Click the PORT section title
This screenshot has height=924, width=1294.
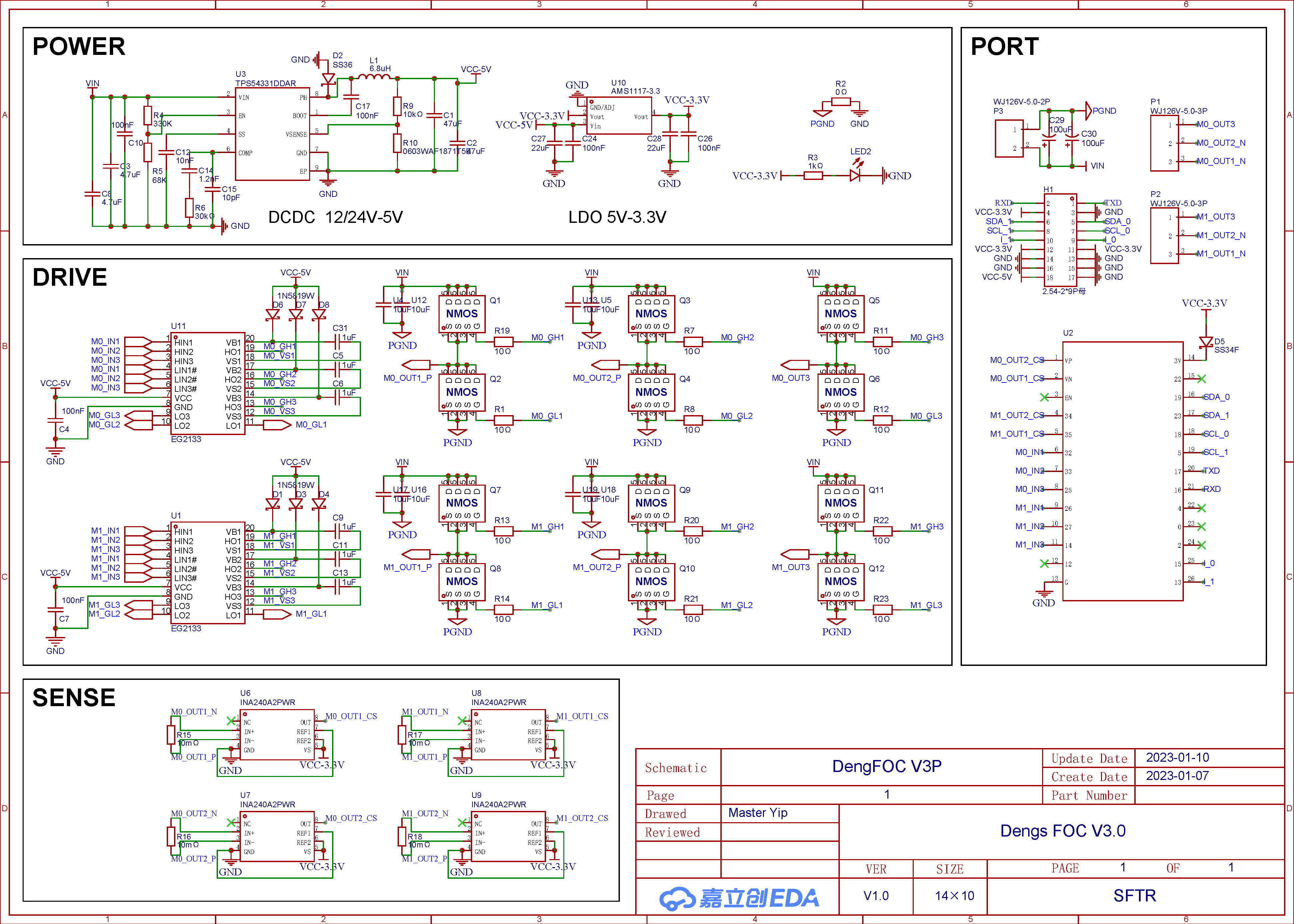point(1005,47)
